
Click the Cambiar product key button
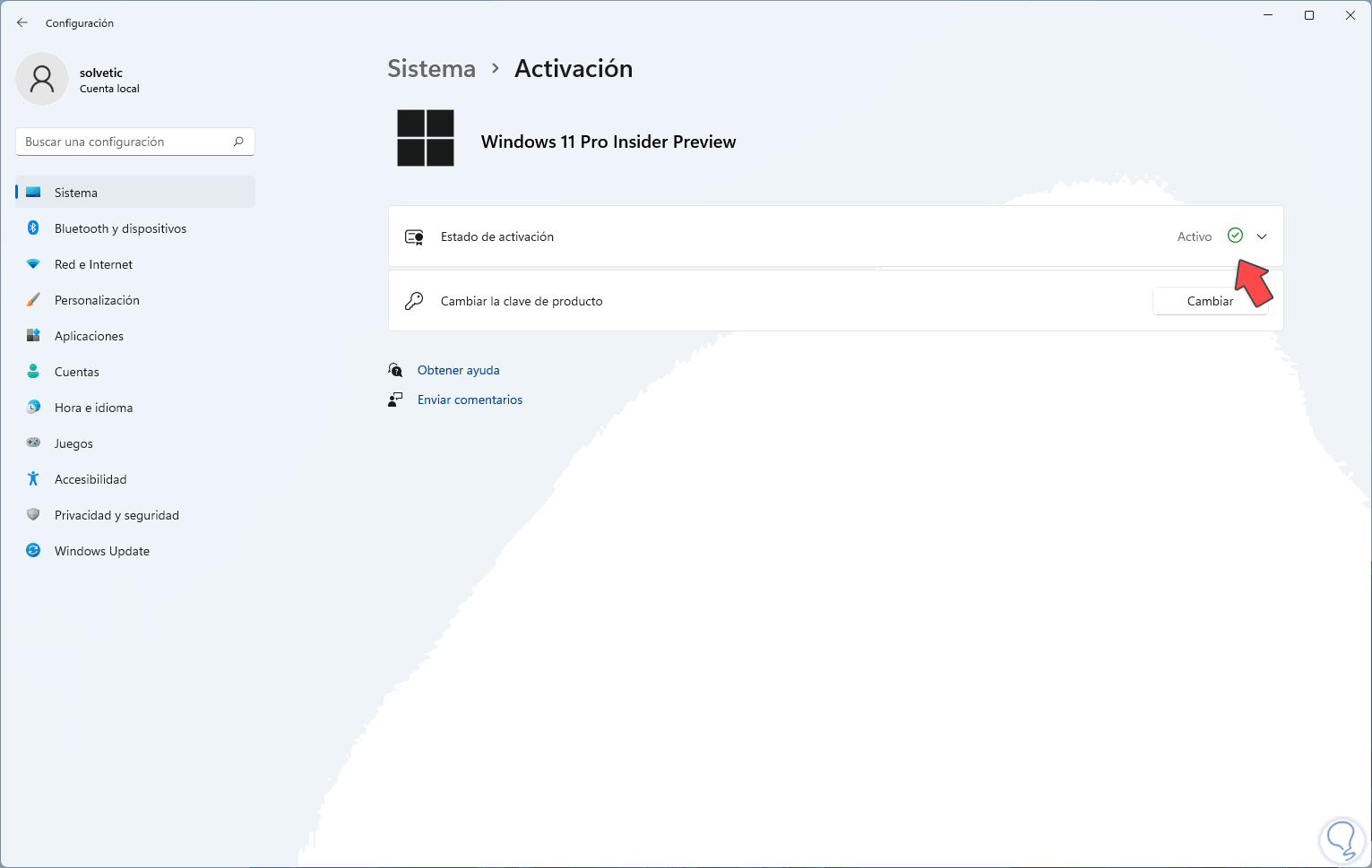[x=1210, y=301]
